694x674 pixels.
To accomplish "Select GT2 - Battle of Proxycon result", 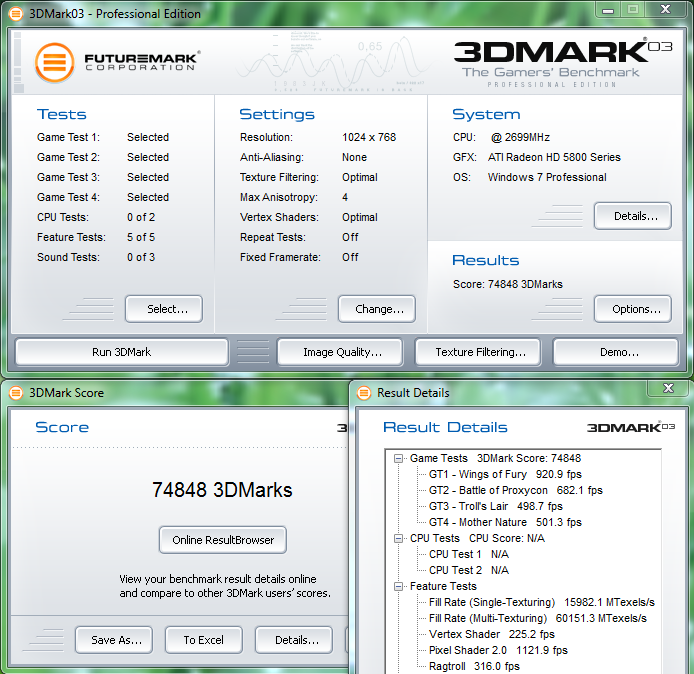I will (x=516, y=490).
